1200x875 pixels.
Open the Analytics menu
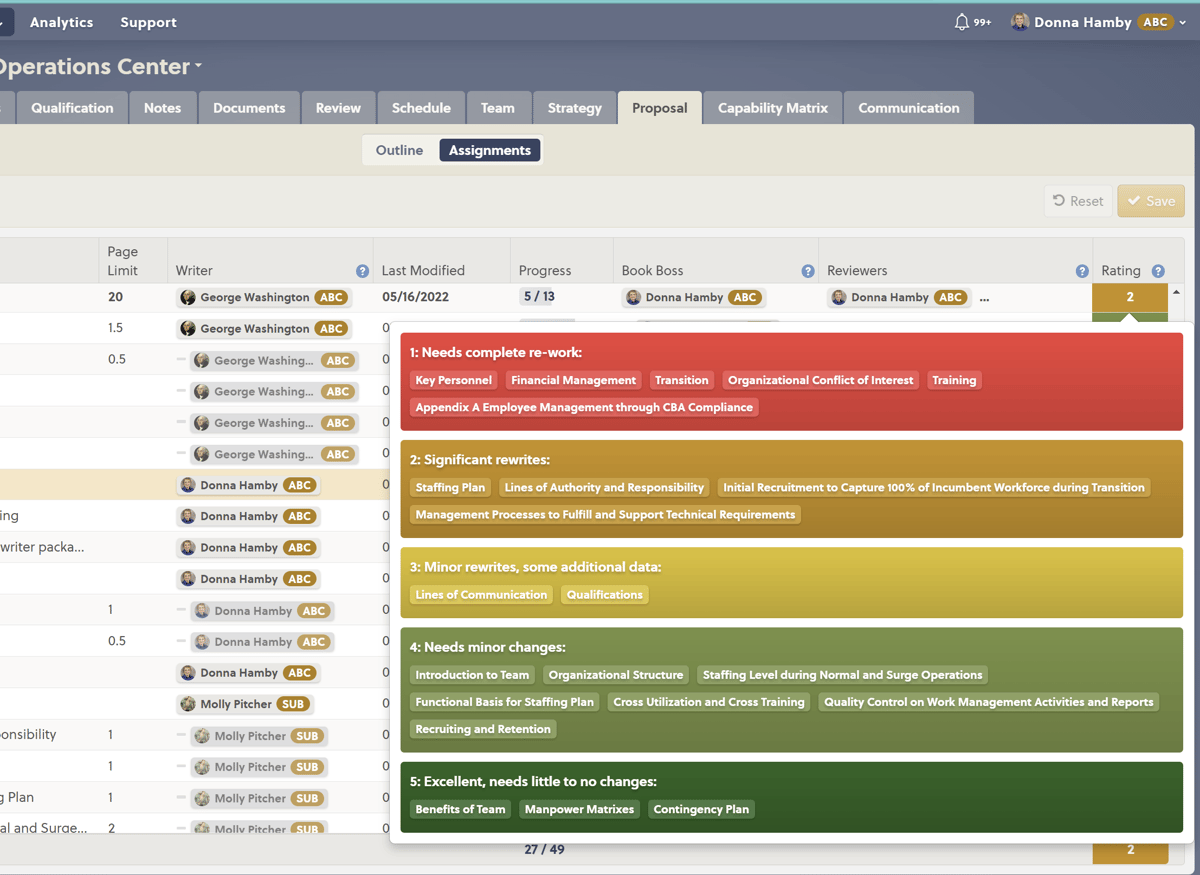61,21
